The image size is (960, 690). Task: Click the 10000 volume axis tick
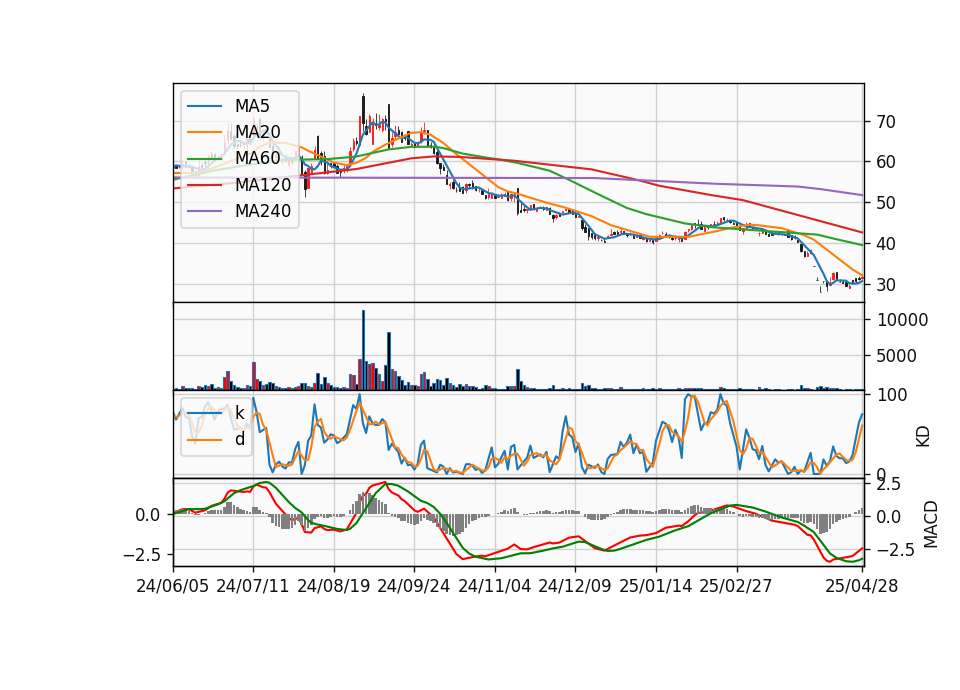coord(902,320)
